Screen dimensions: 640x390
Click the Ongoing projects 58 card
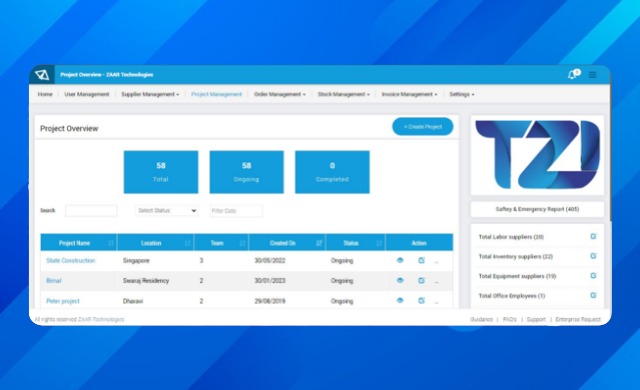(247, 172)
